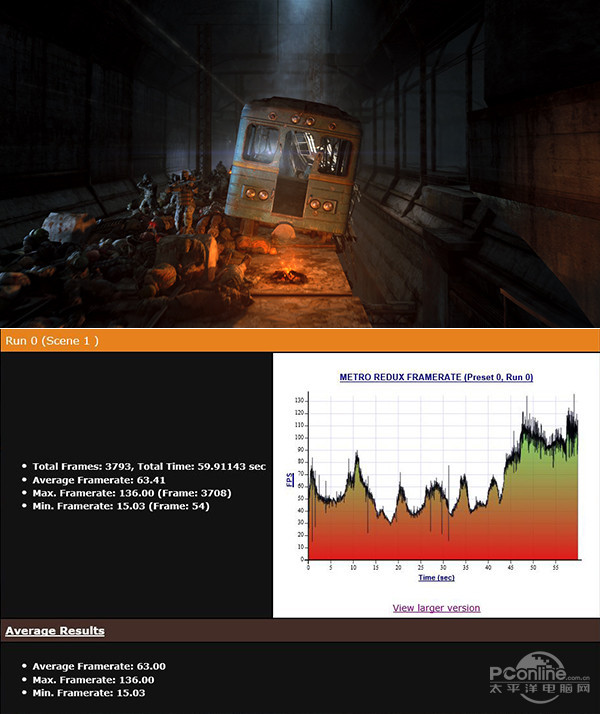
Task: Open the 'View larger version' link
Action: [436, 608]
